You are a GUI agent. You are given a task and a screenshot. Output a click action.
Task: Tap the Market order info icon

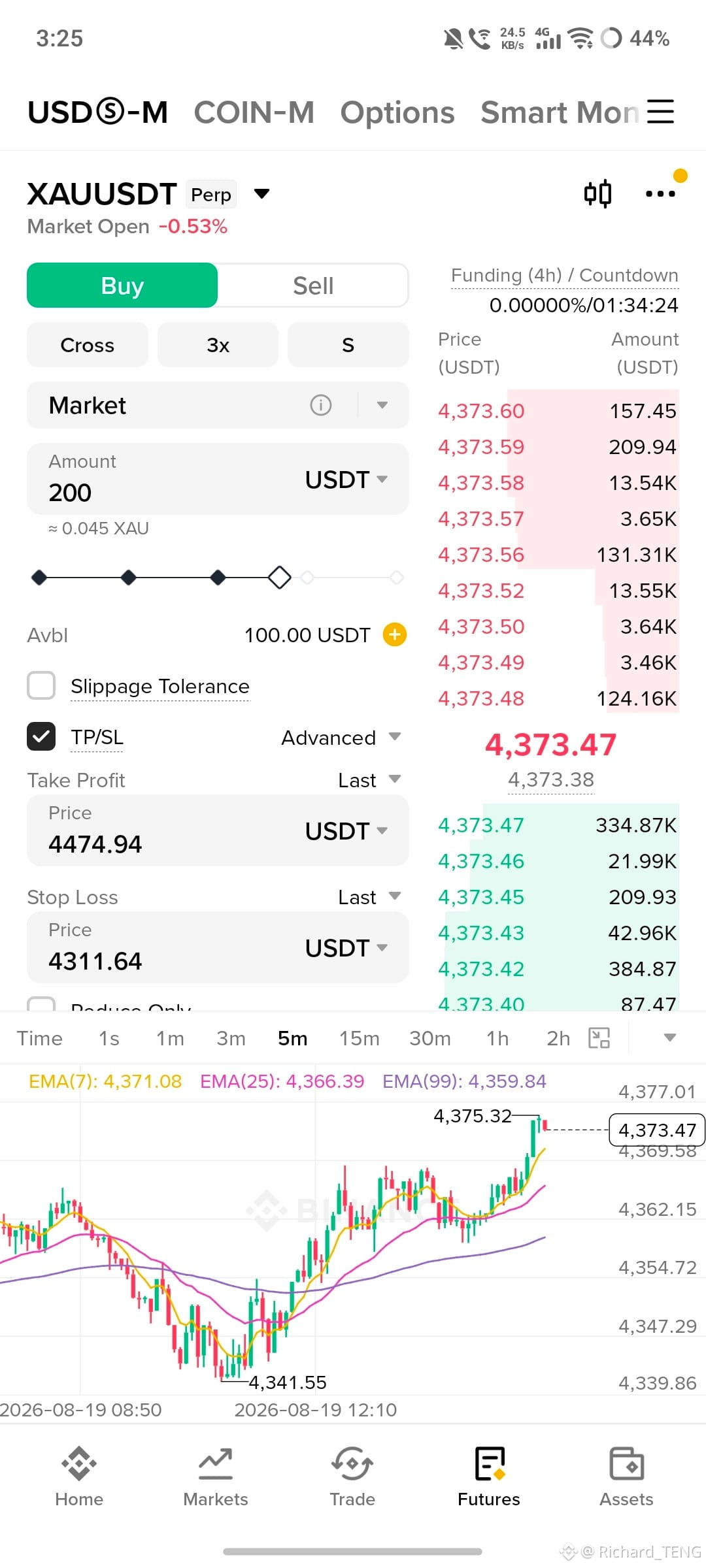[x=320, y=405]
